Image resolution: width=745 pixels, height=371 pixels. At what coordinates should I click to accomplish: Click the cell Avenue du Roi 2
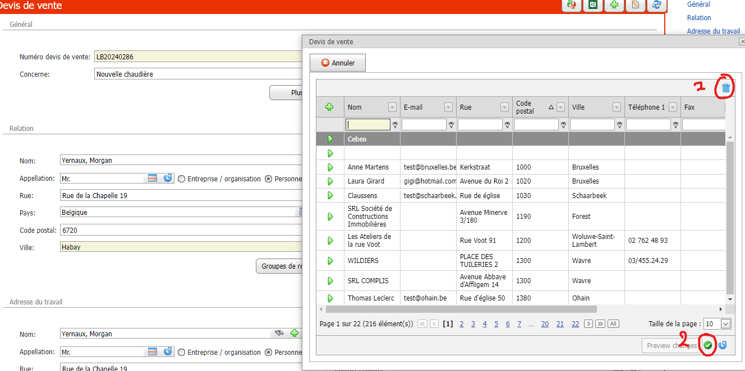[484, 181]
